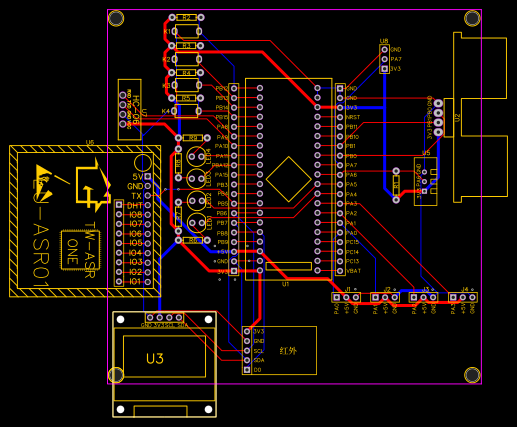The width and height of the screenshot is (517, 427).
Task: Select the LED1 component circle
Action: tap(196, 223)
